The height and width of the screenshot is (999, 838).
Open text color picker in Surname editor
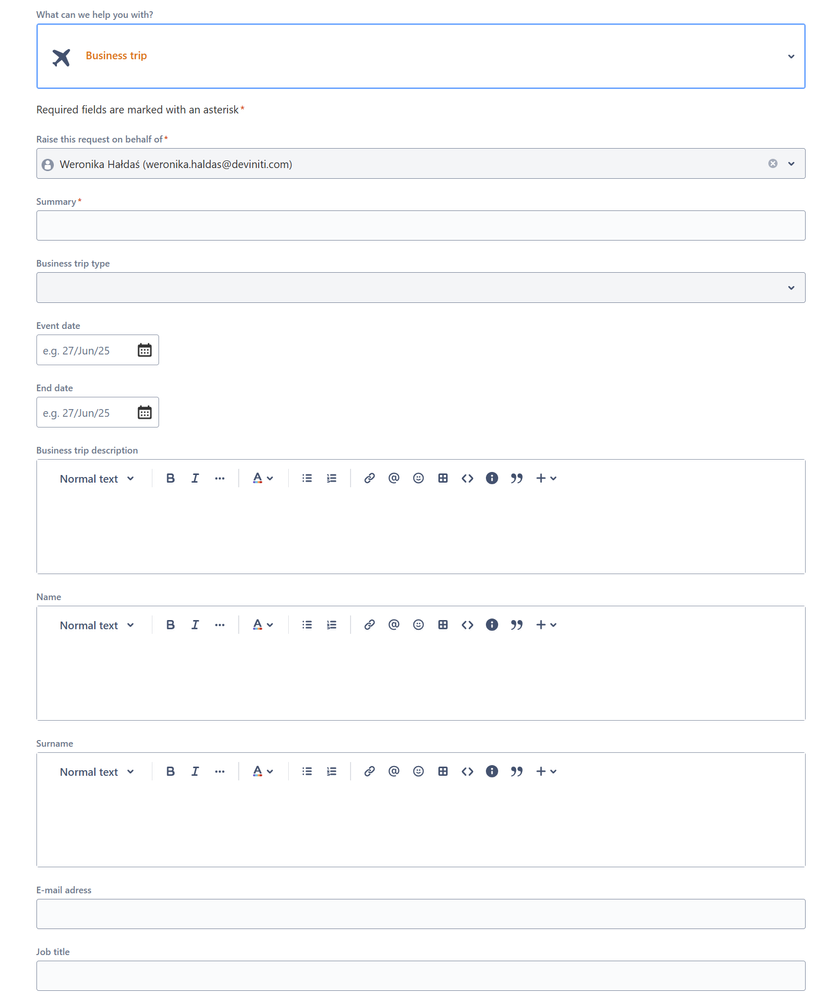263,772
